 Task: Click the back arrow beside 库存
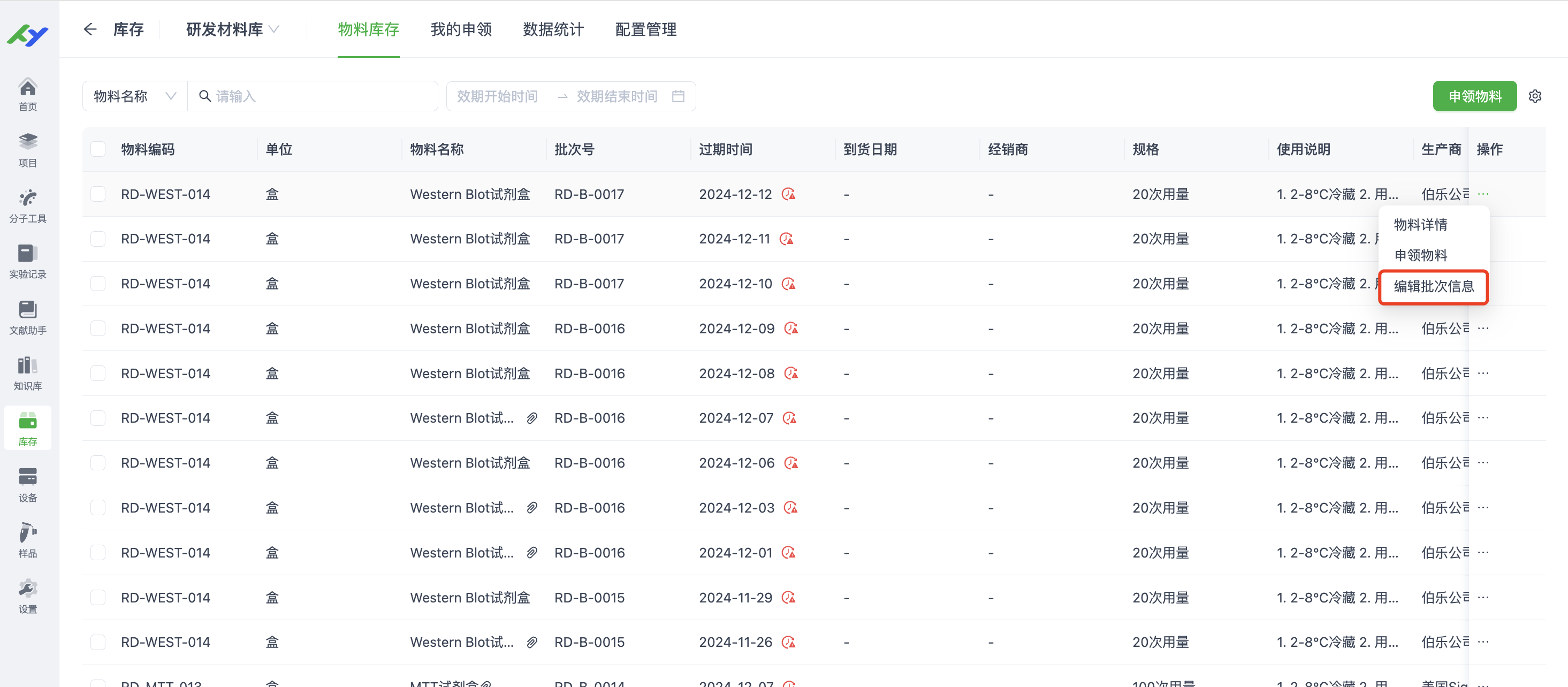pos(90,29)
